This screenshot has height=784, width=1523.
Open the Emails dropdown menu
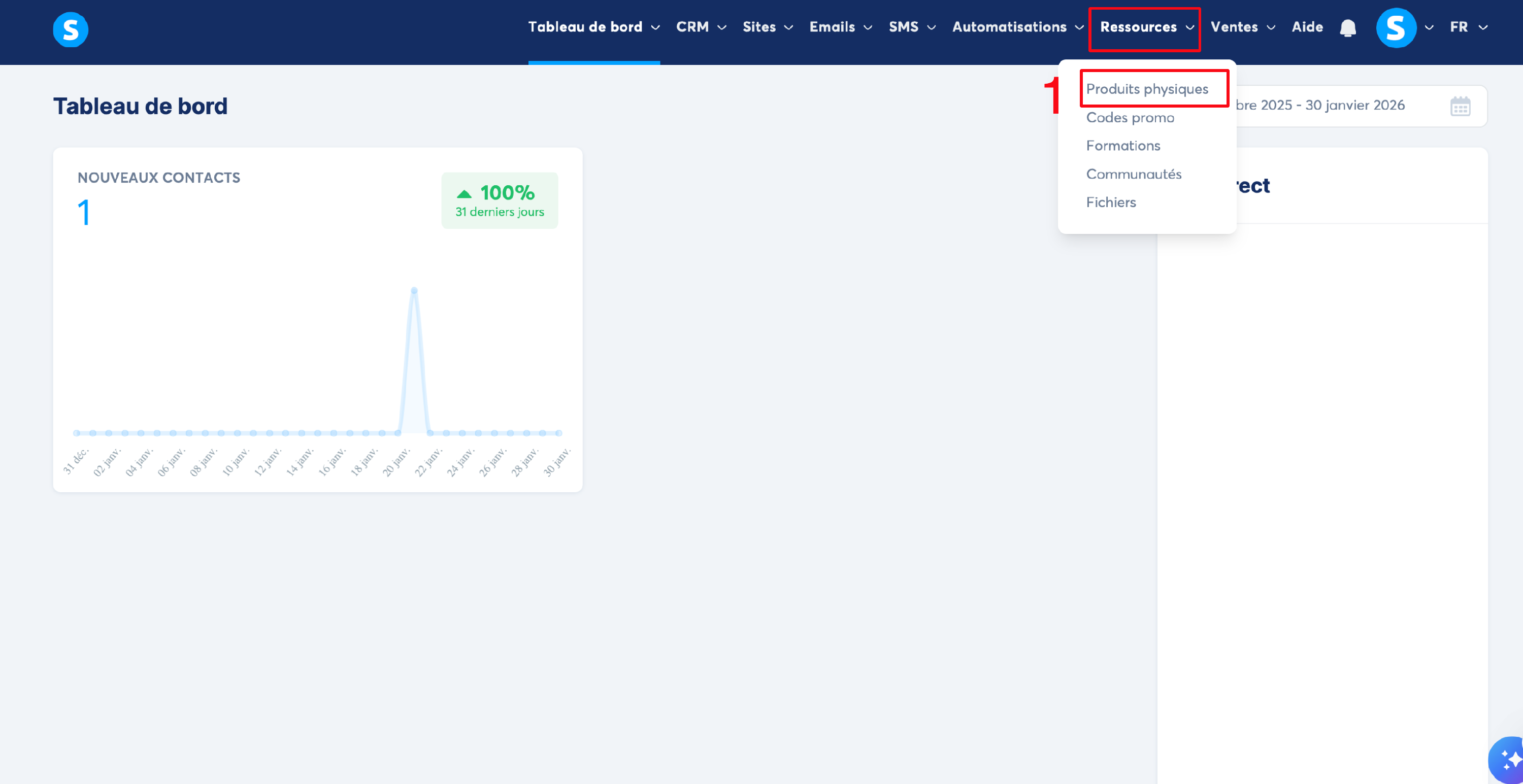pos(840,27)
